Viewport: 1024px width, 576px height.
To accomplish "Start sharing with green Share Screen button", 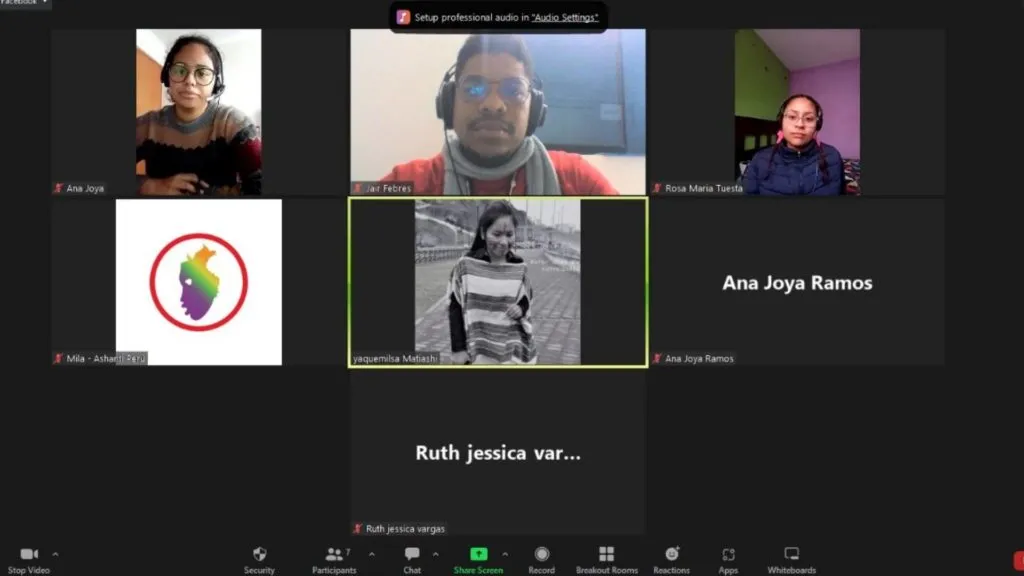I will [x=478, y=555].
